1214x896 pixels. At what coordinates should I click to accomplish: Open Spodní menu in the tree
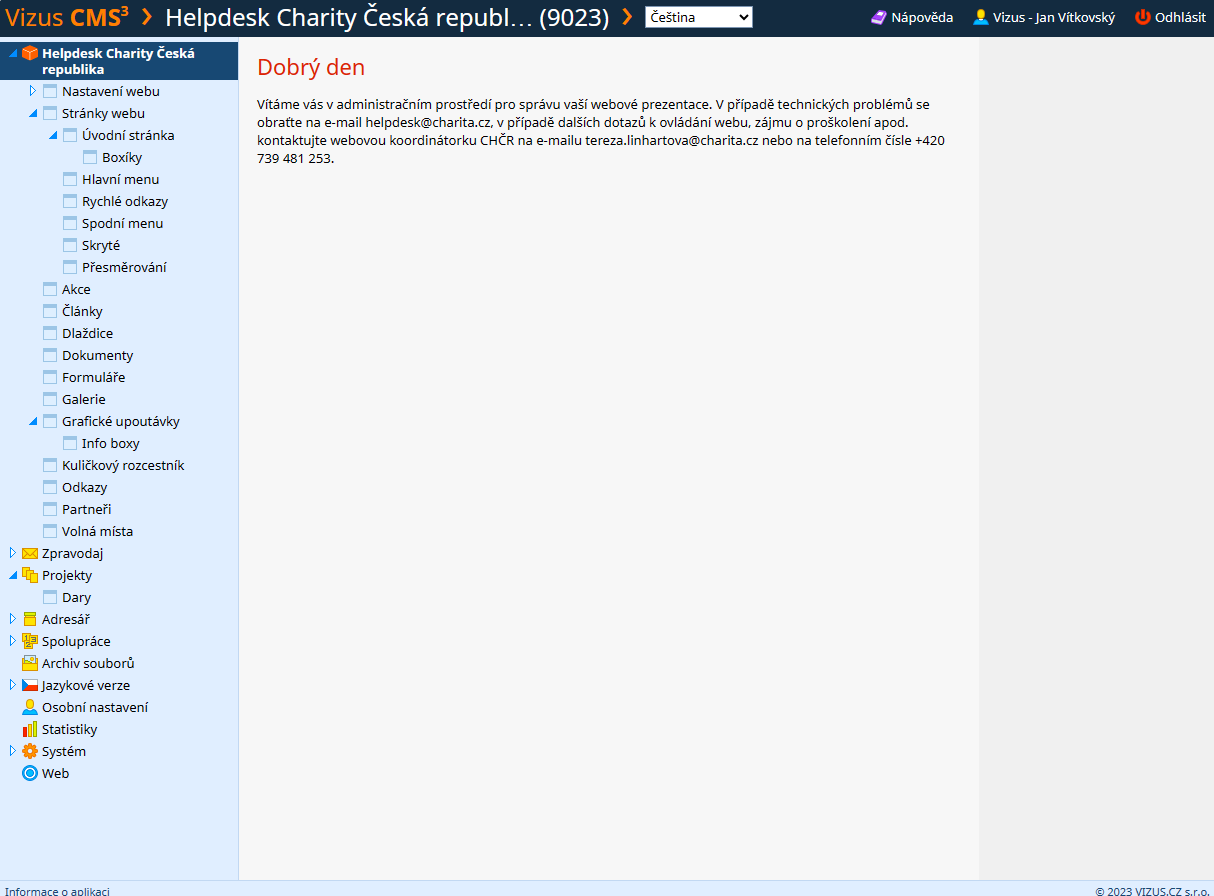(x=122, y=223)
